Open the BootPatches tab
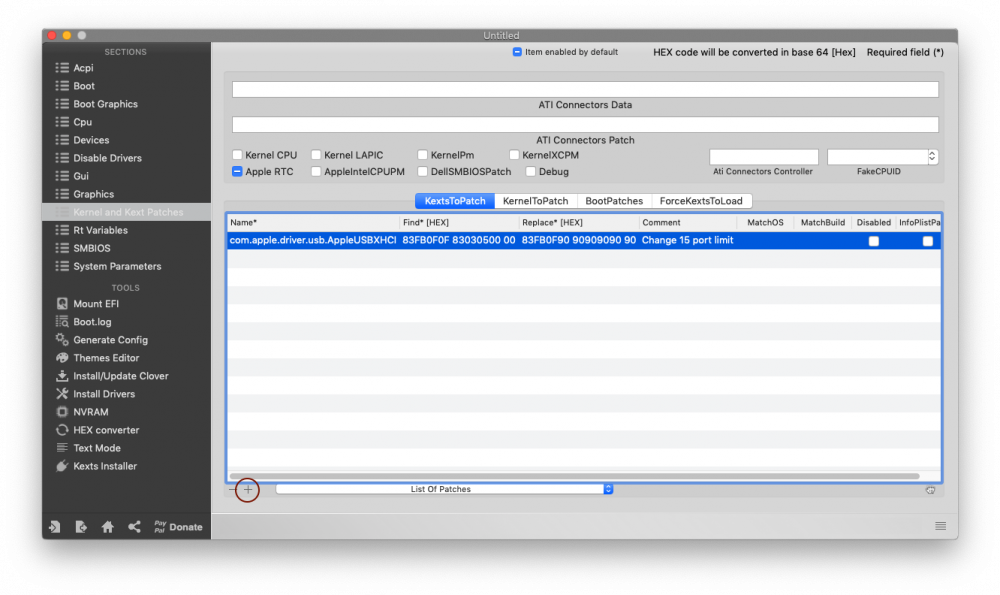Viewport: 1000px width, 595px height. pyautogui.click(x=614, y=201)
